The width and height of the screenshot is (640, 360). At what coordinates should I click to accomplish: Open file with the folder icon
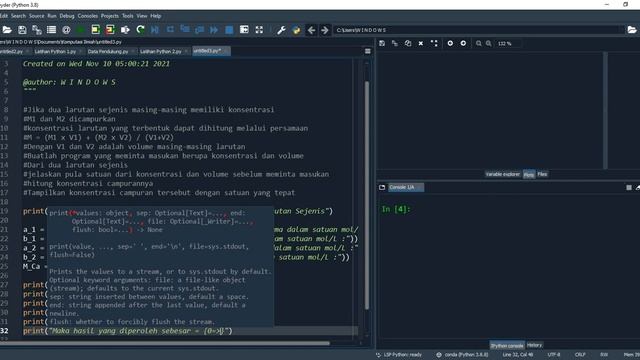(7, 30)
